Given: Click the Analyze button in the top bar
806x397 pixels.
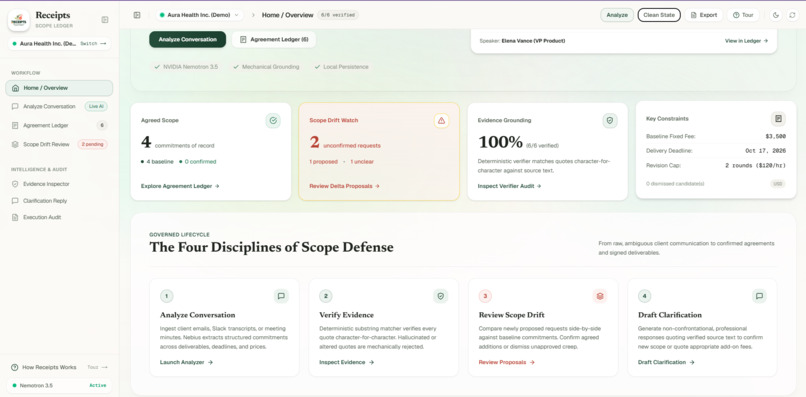Looking at the screenshot, I should click(617, 15).
